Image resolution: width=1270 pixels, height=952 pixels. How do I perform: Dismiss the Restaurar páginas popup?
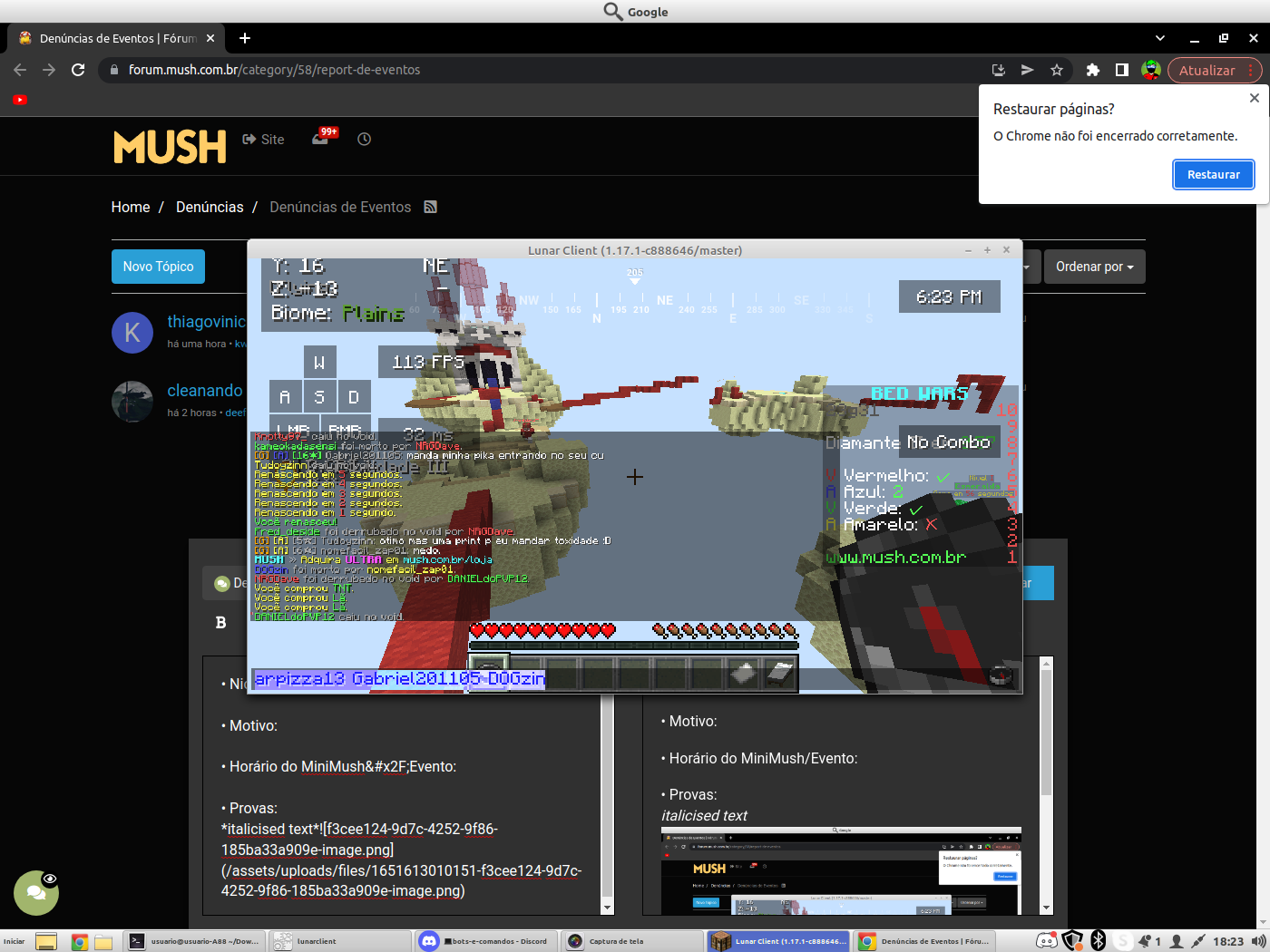[1254, 98]
